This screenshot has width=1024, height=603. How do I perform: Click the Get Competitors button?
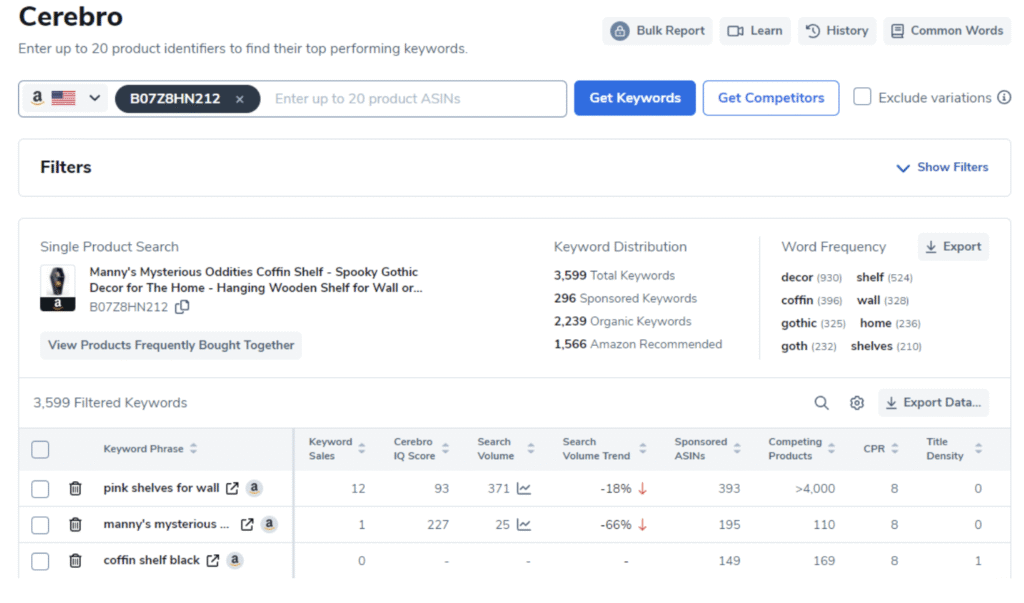[771, 98]
